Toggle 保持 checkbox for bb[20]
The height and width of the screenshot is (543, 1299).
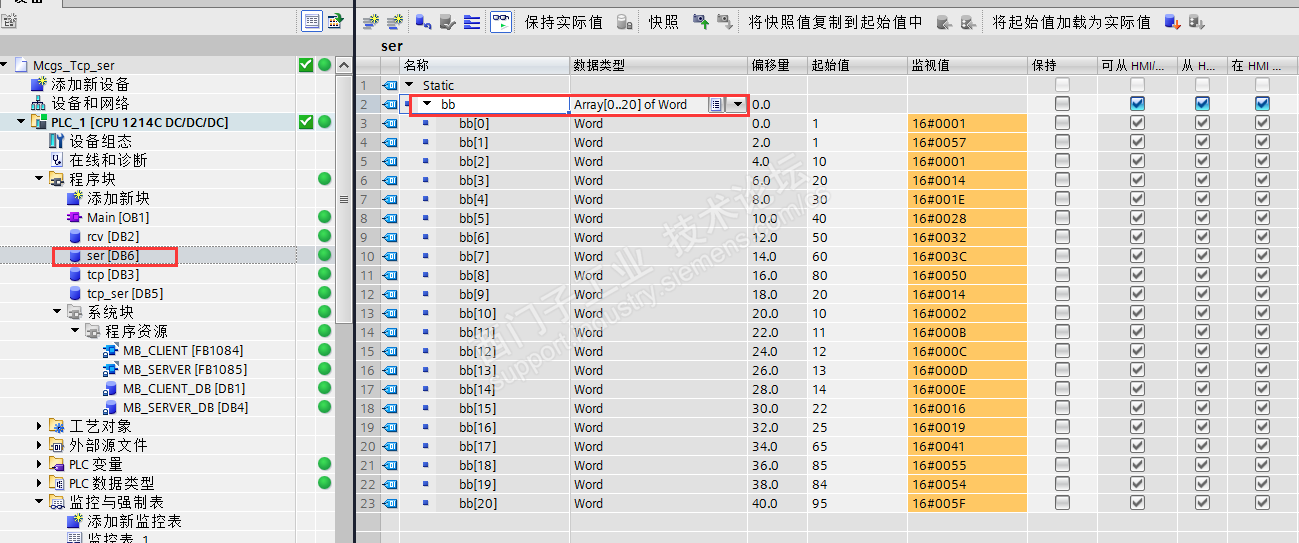[x=1062, y=503]
